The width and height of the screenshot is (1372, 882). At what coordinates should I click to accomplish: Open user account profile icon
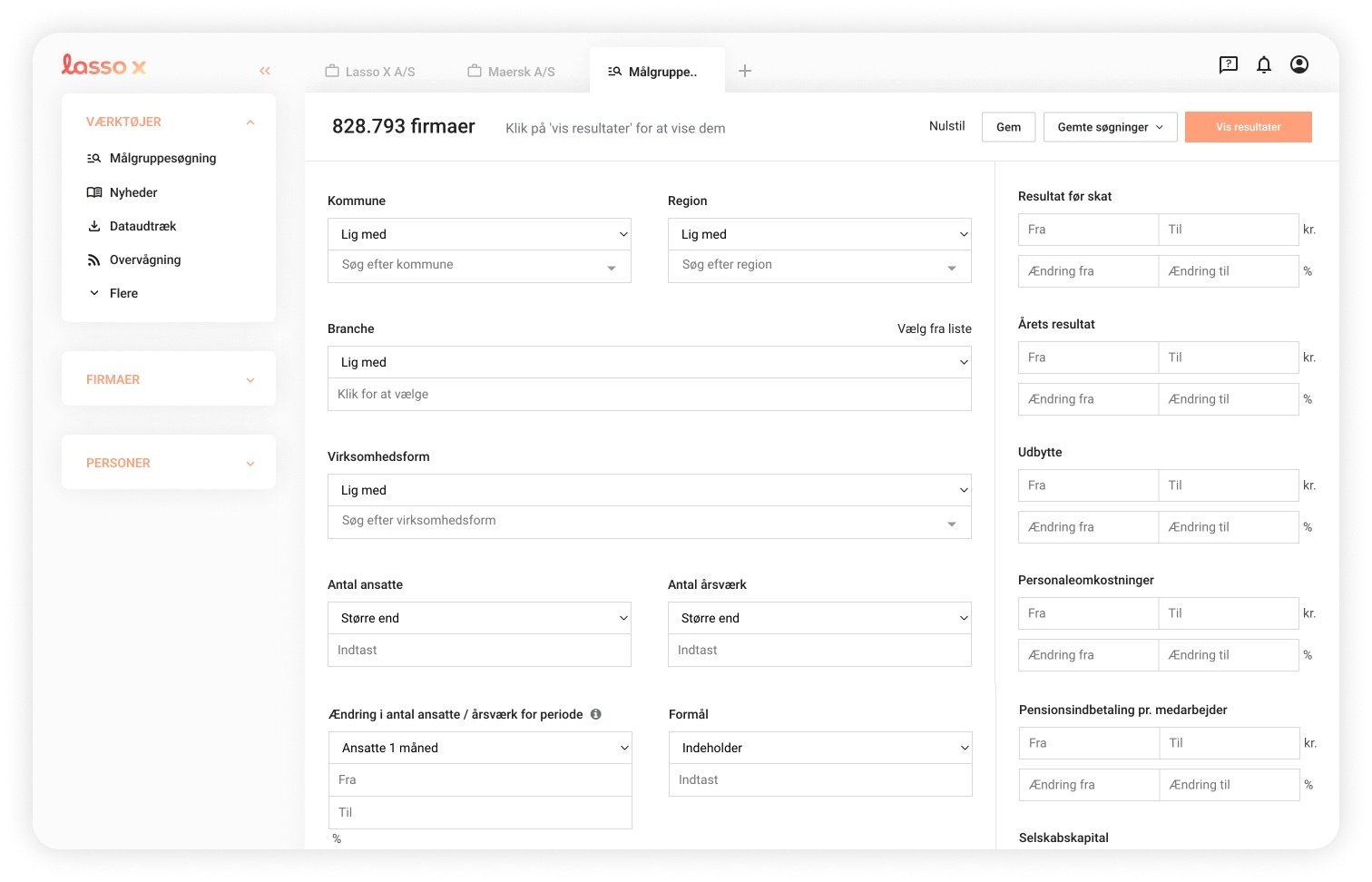1299,64
